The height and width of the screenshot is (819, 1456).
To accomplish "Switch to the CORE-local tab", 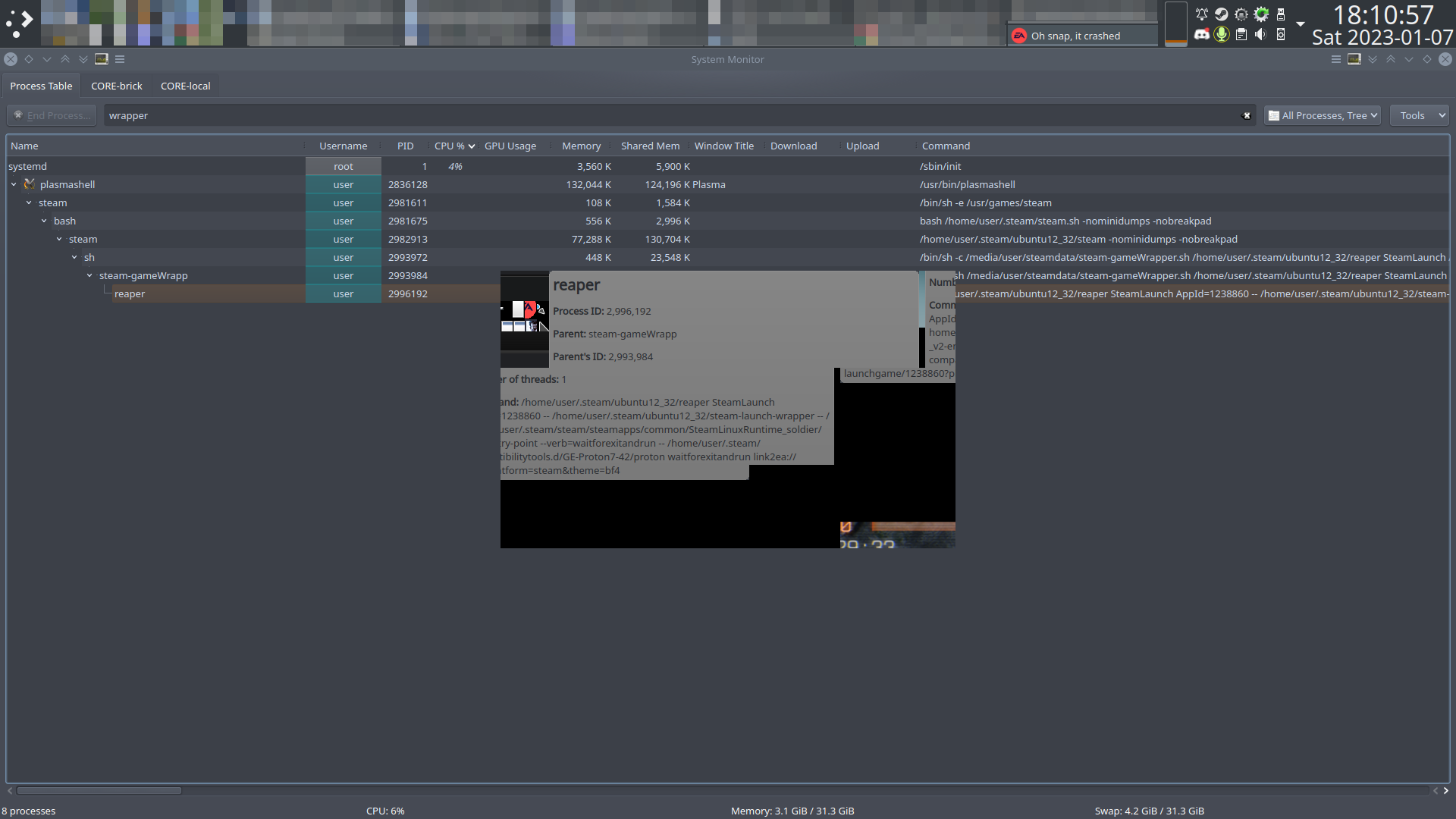I will coord(186,86).
